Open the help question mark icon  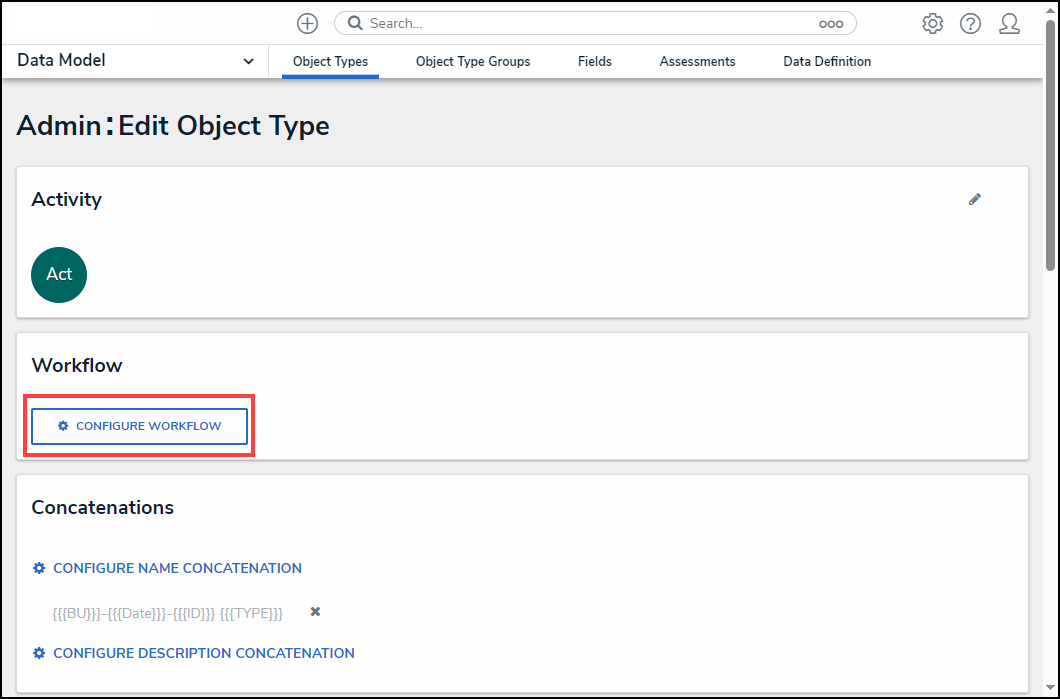pos(970,23)
